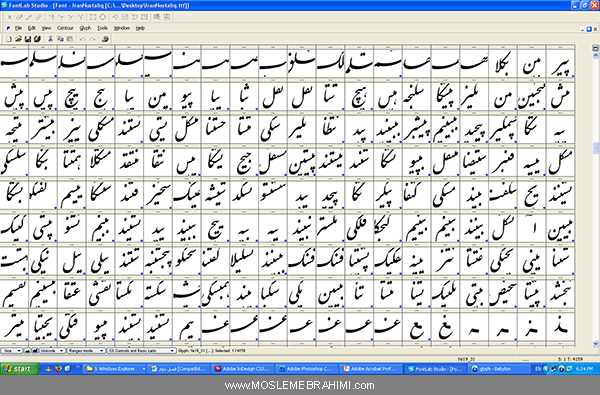This screenshot has width=600, height=395.
Task: Open the C0 Controls and Basic Latin dropdown
Action: pos(141,351)
